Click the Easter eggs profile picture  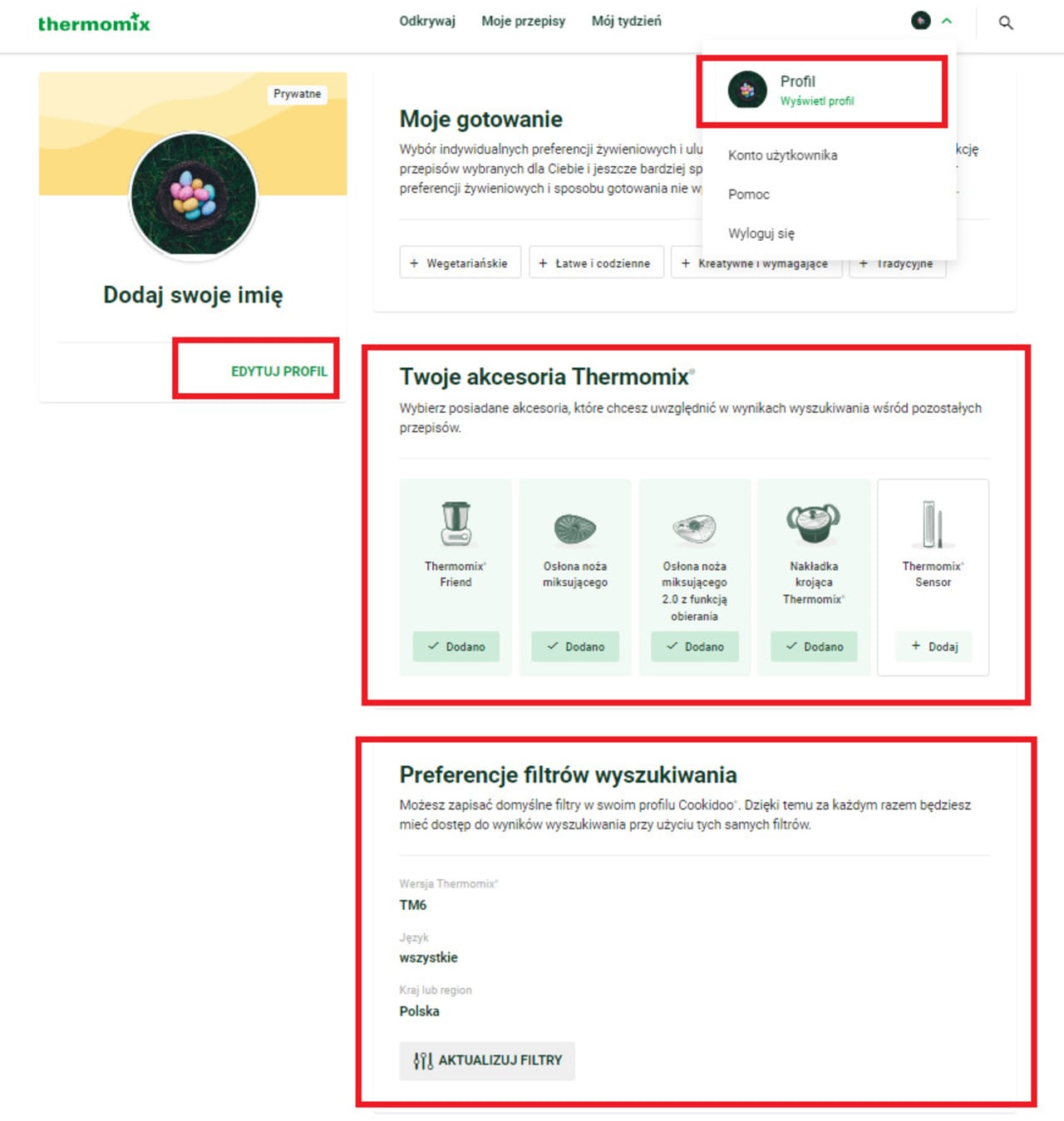pos(194,195)
